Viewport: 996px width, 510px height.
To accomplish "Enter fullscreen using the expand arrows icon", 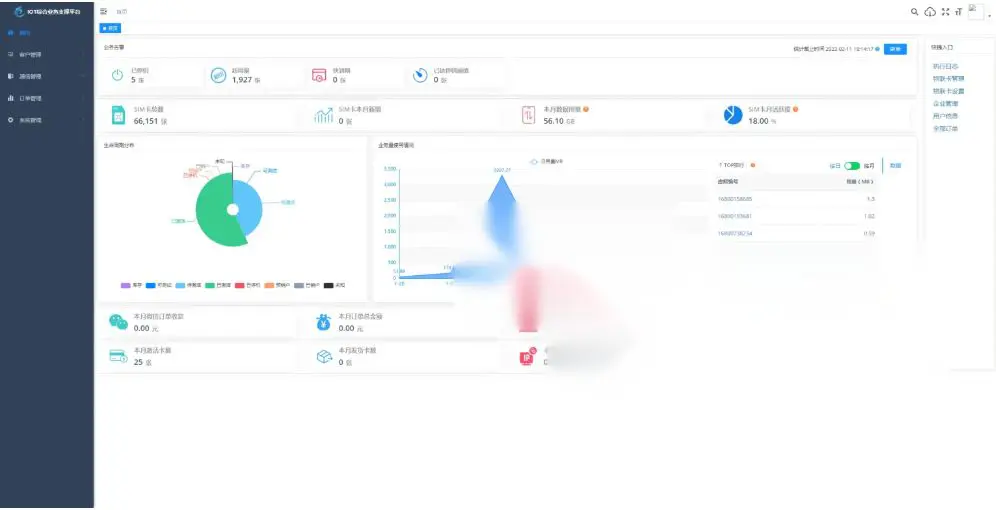I will point(945,11).
